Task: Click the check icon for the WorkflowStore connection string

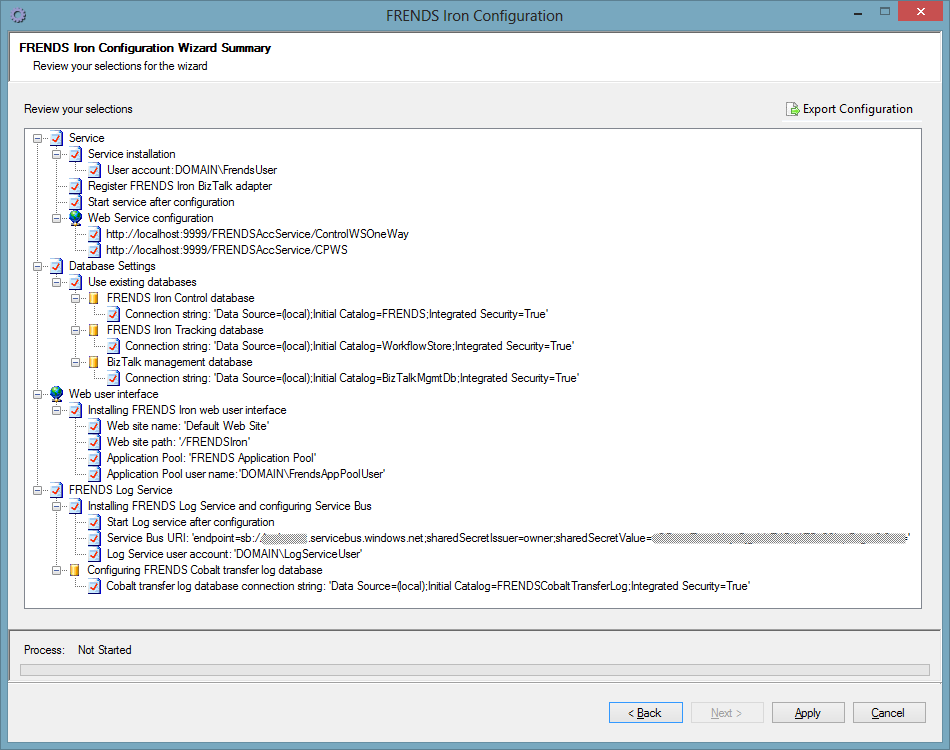Action: pos(113,346)
